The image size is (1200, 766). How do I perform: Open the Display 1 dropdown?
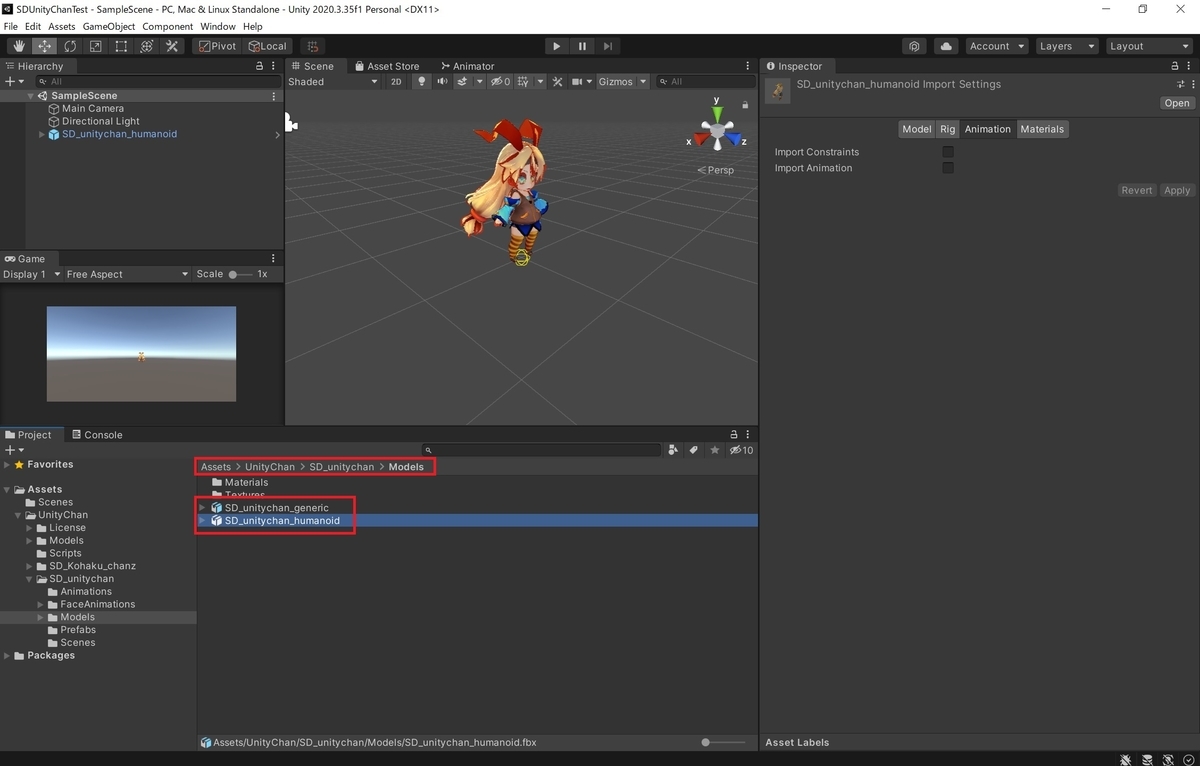32,274
